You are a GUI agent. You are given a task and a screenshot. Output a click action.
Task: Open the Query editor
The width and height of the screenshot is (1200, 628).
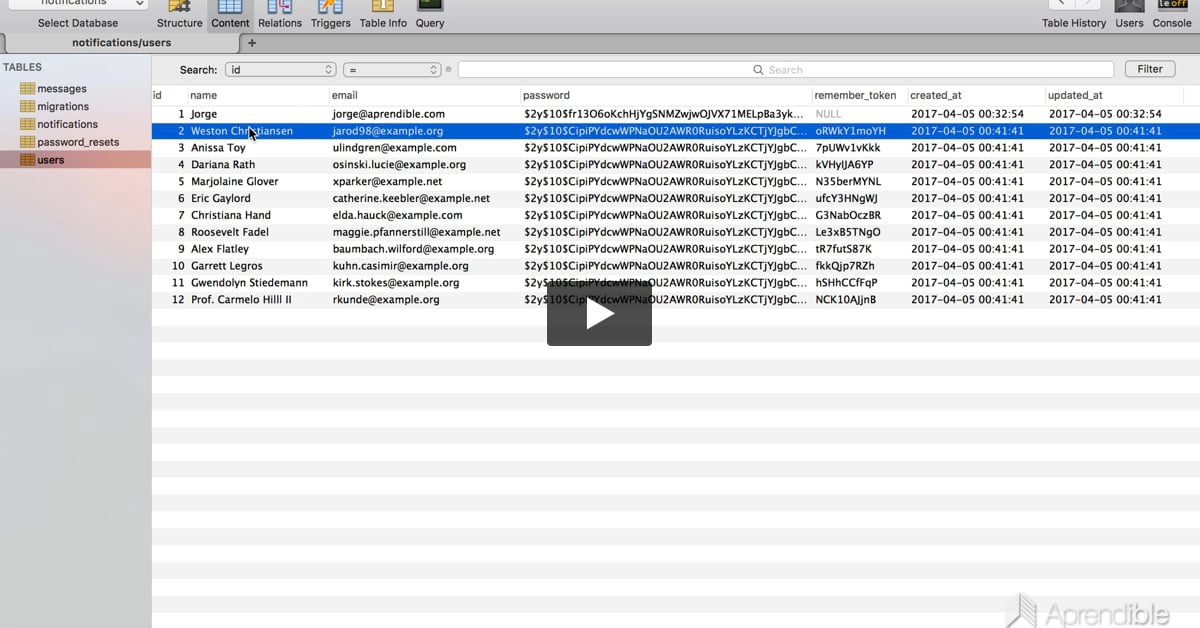(x=430, y=14)
